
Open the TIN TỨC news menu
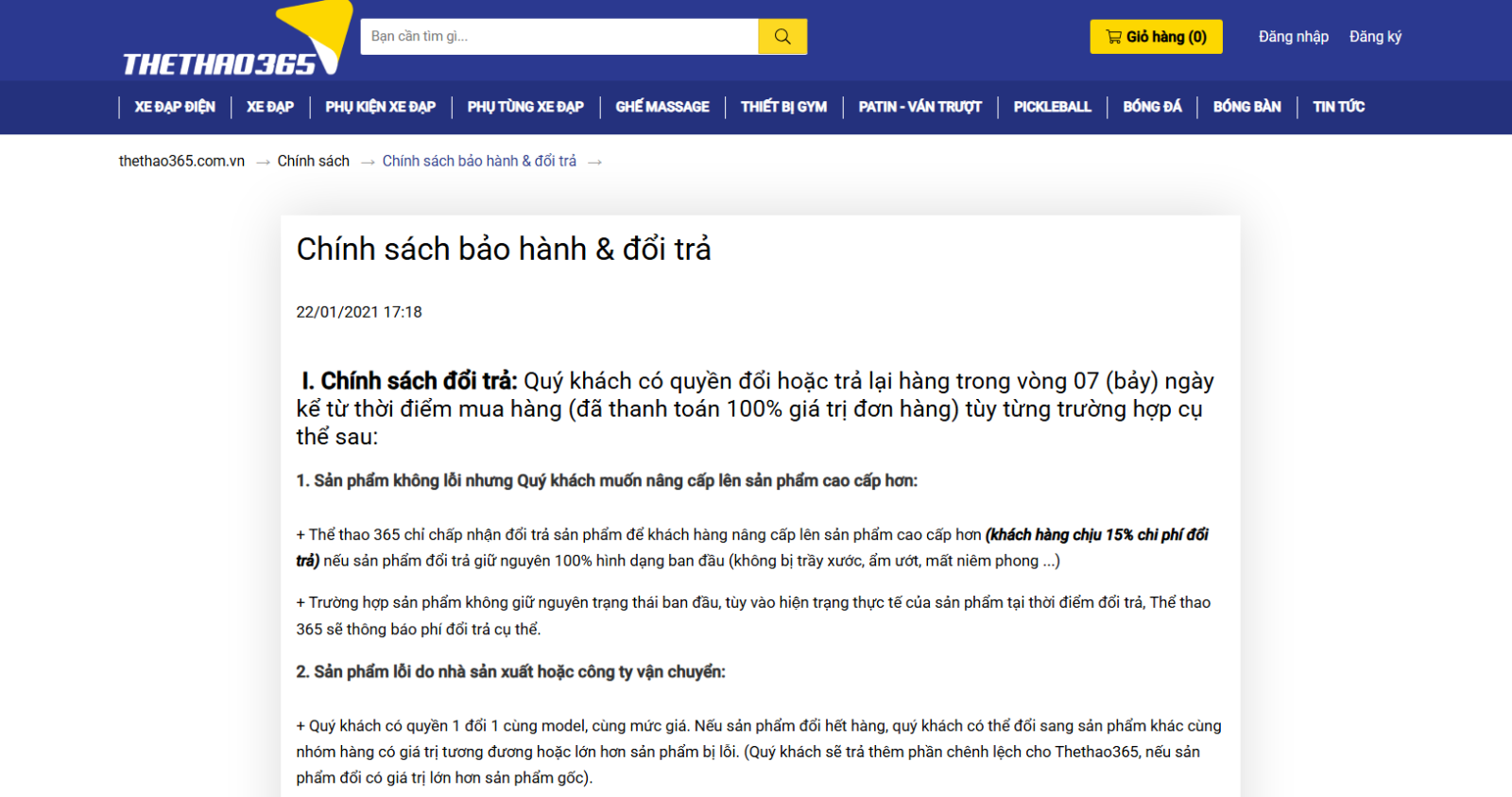[1338, 107]
